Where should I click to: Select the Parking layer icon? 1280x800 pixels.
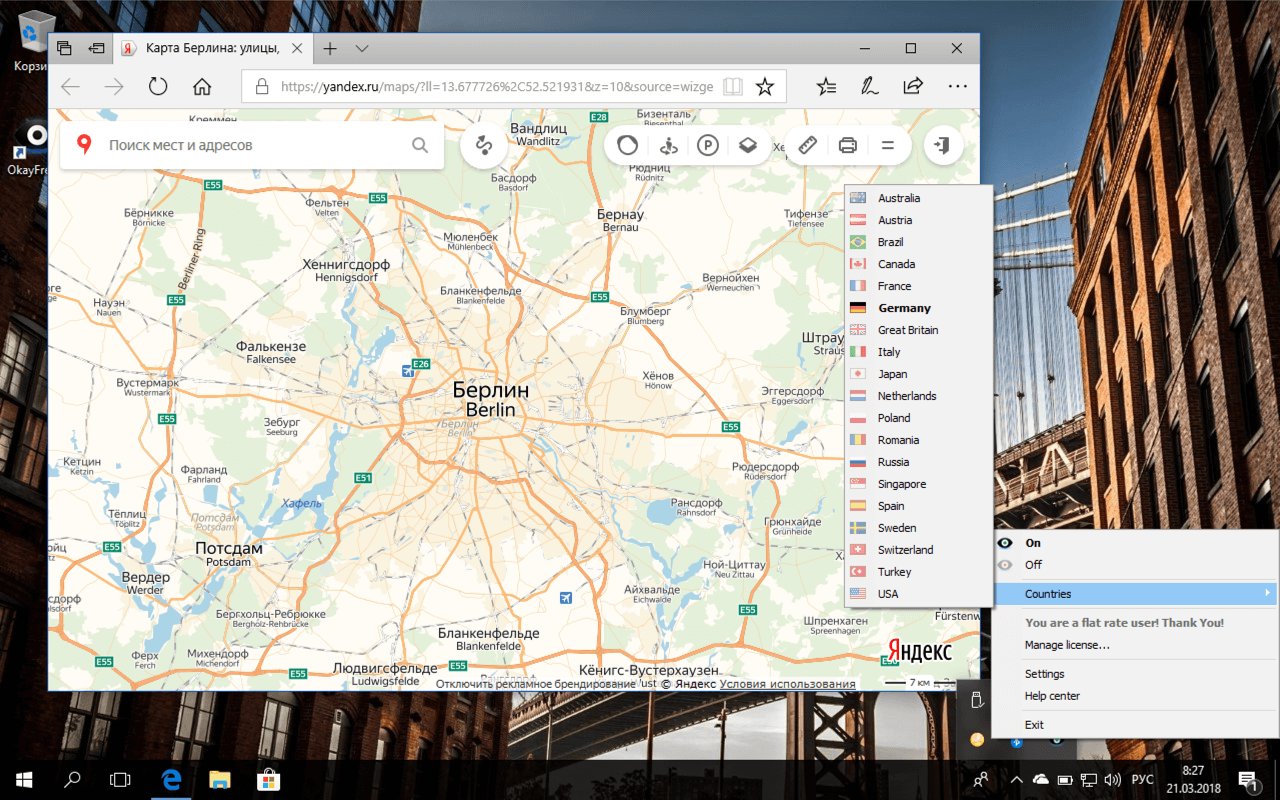click(x=708, y=145)
